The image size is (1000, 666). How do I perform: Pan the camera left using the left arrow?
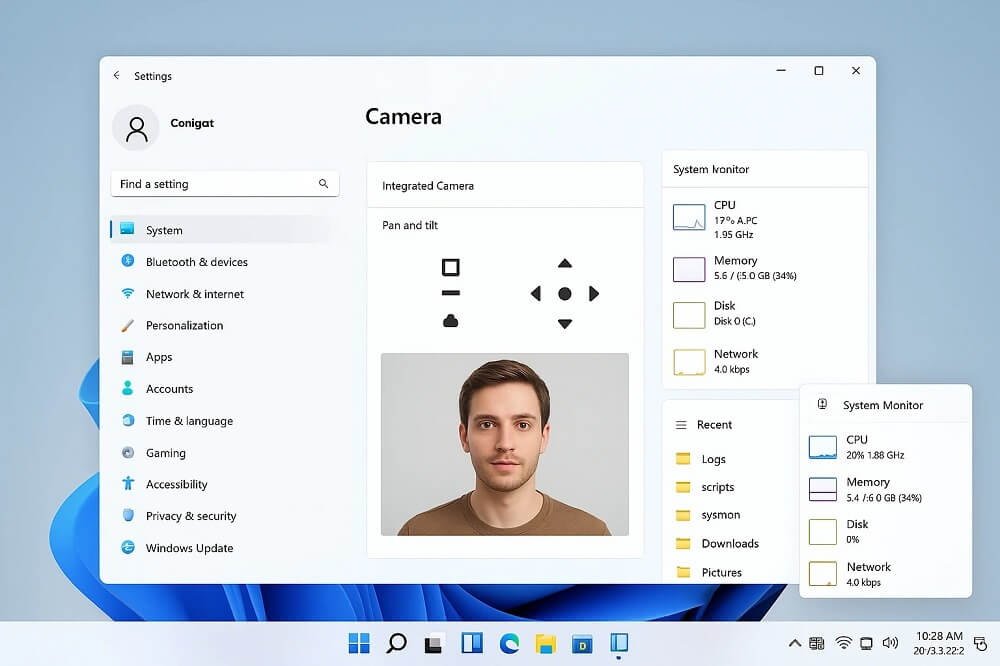pyautogui.click(x=536, y=293)
